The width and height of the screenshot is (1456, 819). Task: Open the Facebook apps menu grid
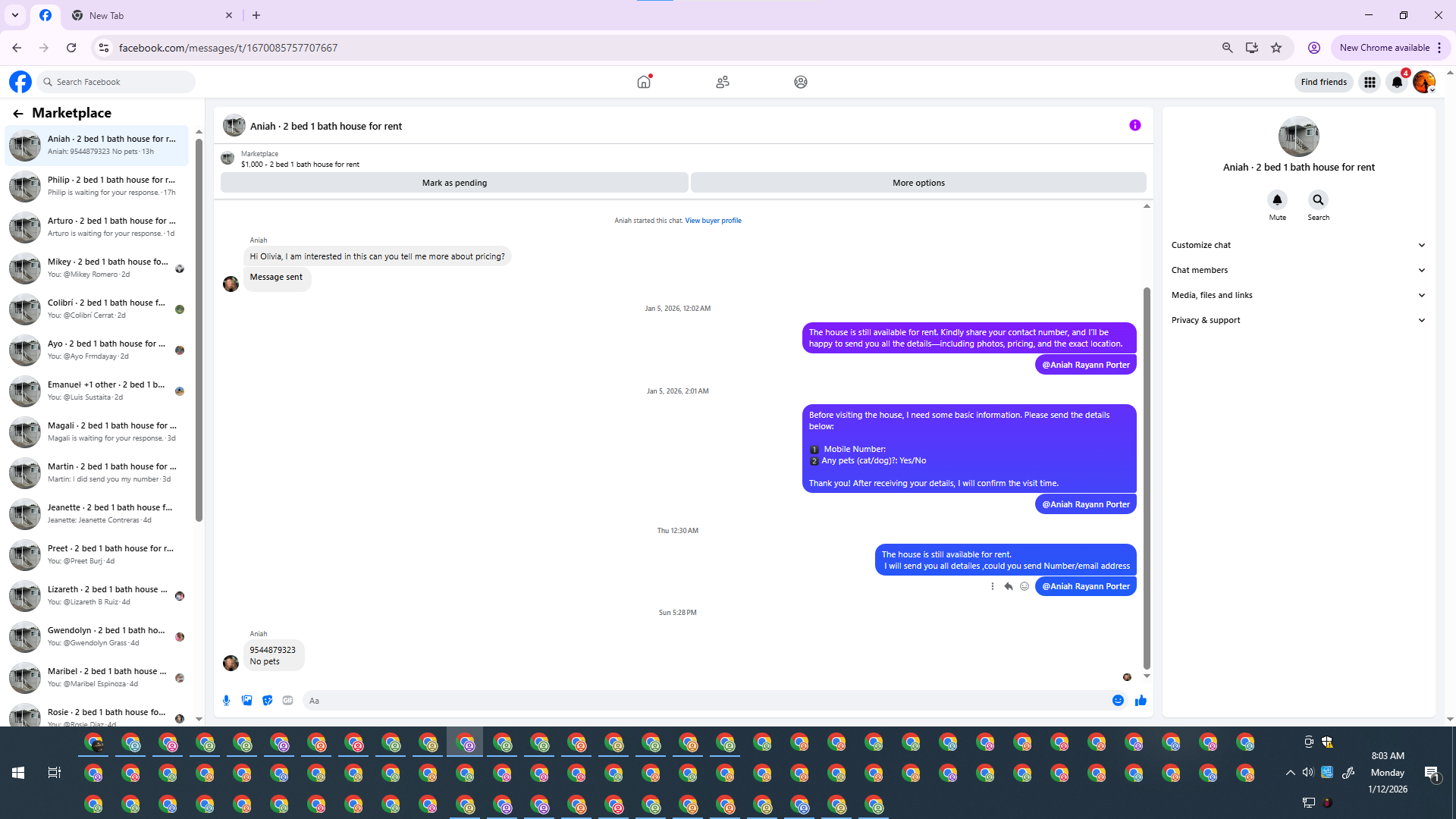pos(1370,82)
